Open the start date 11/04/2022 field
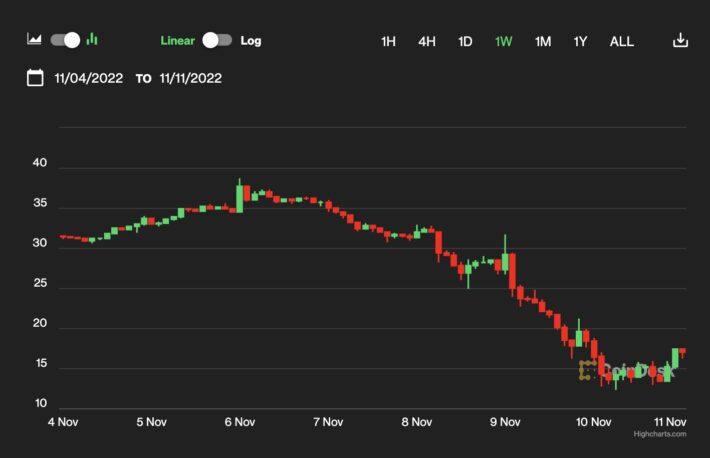Image resolution: width=710 pixels, height=458 pixels. click(x=88, y=78)
